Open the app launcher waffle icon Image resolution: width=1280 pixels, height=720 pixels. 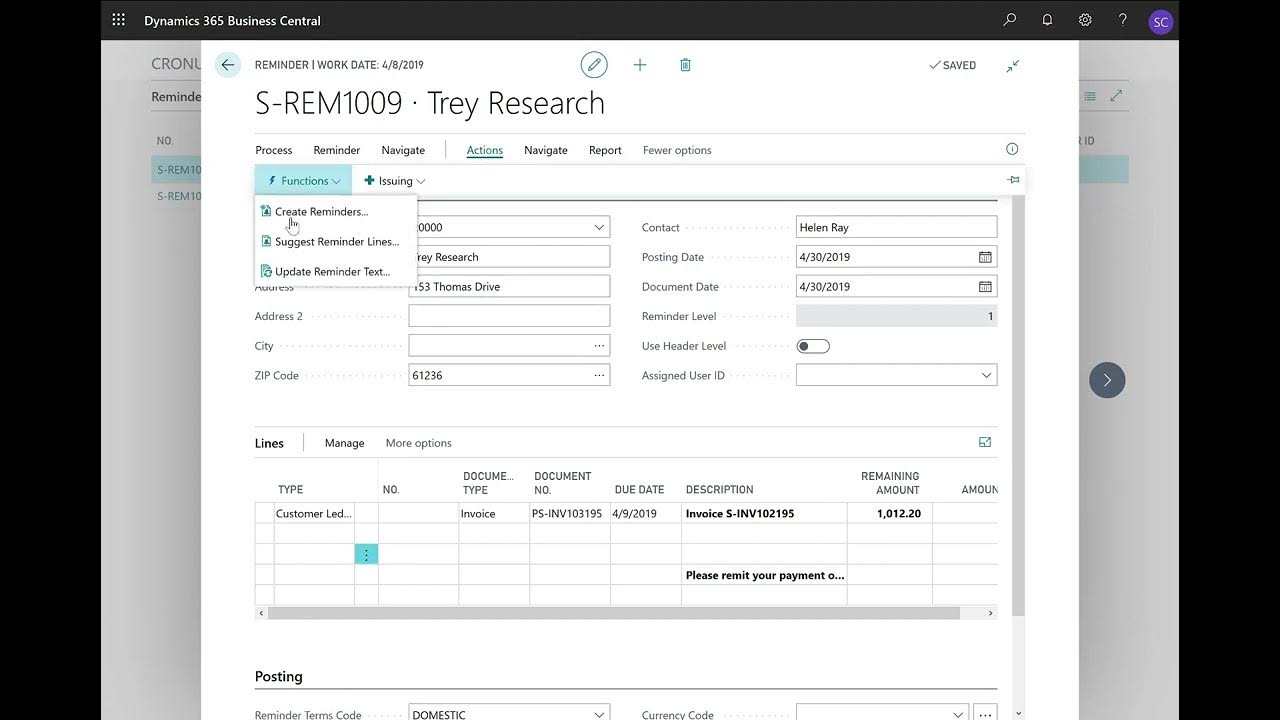click(x=119, y=20)
